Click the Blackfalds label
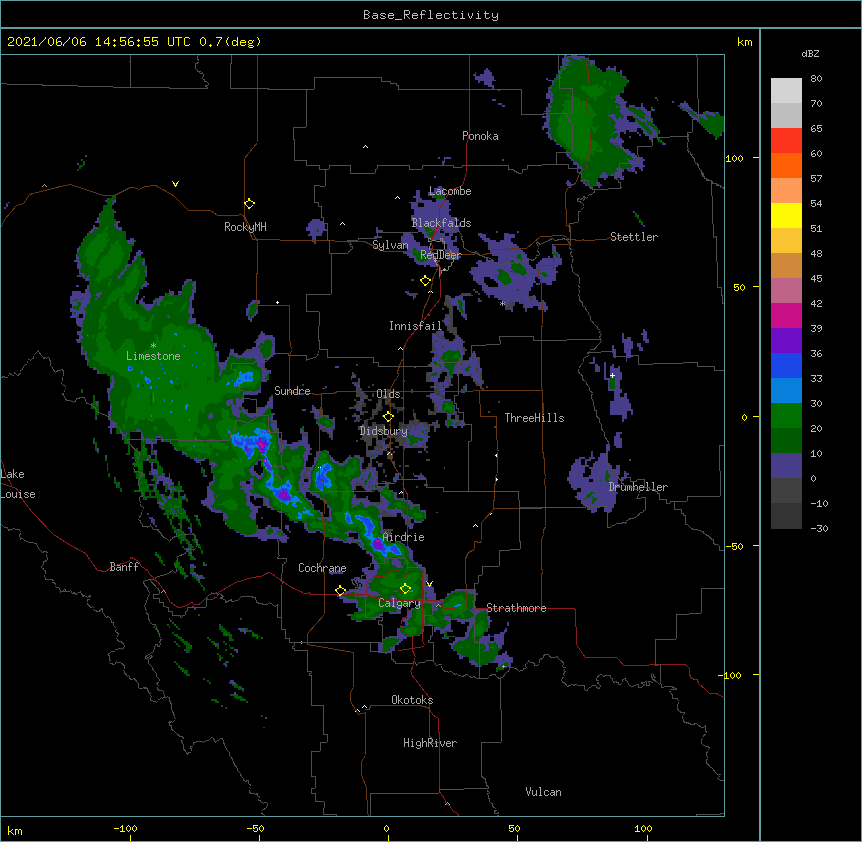The image size is (862, 842). pyautogui.click(x=441, y=223)
